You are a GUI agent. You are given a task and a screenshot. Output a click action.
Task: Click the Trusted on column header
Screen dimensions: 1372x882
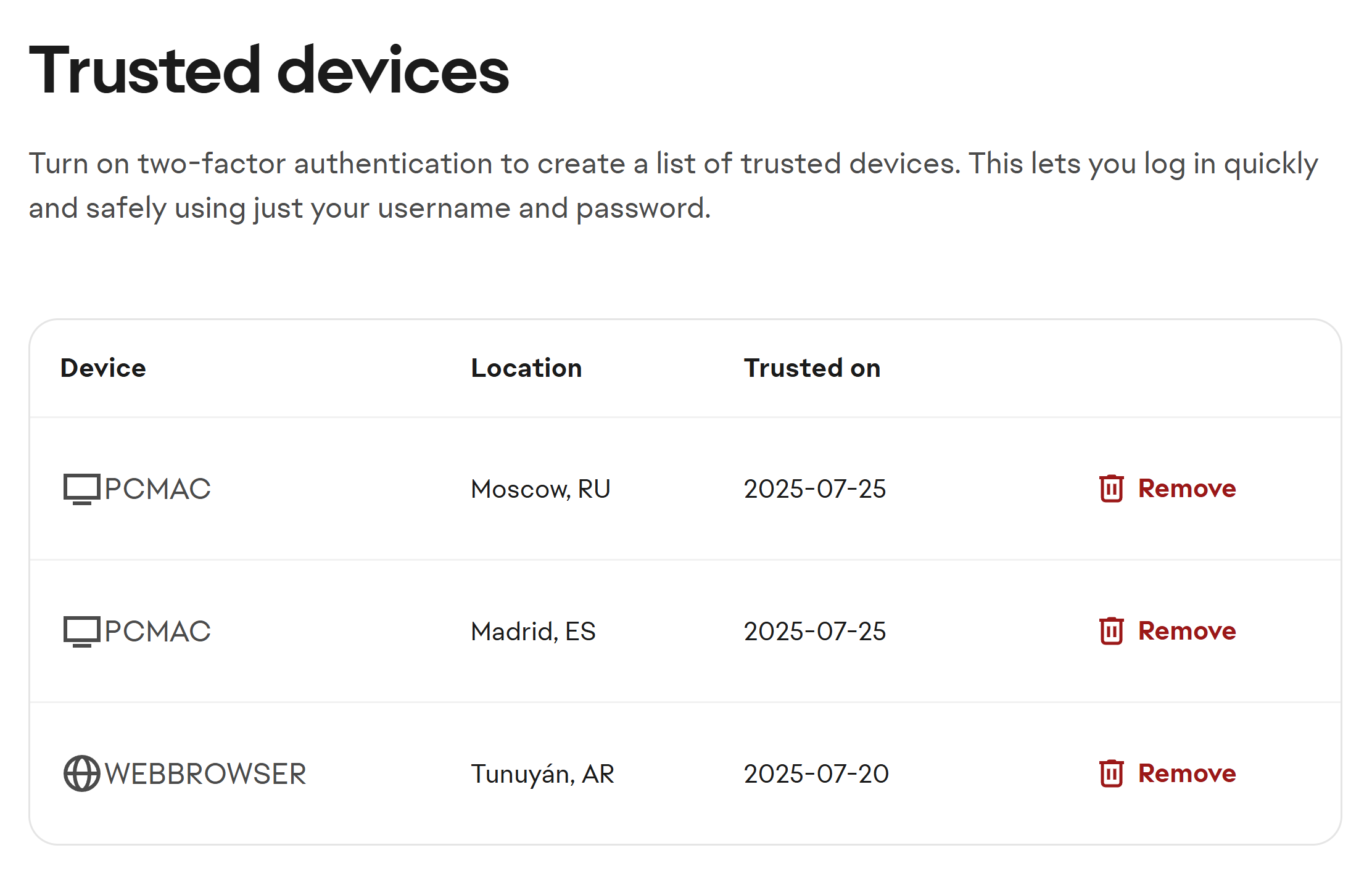click(812, 368)
